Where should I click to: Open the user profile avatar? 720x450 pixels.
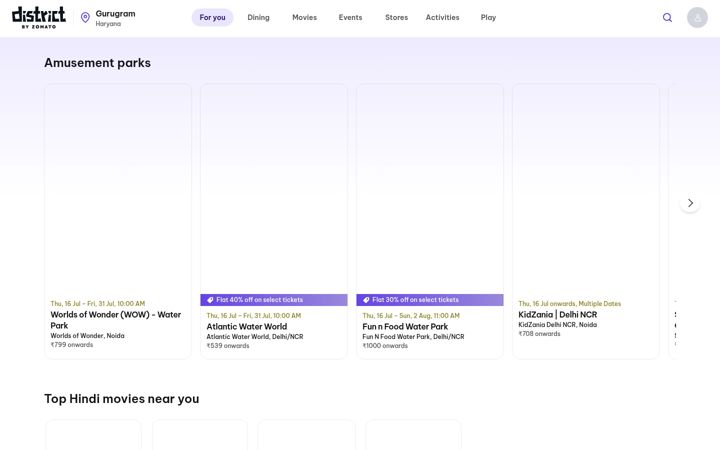[x=697, y=17]
